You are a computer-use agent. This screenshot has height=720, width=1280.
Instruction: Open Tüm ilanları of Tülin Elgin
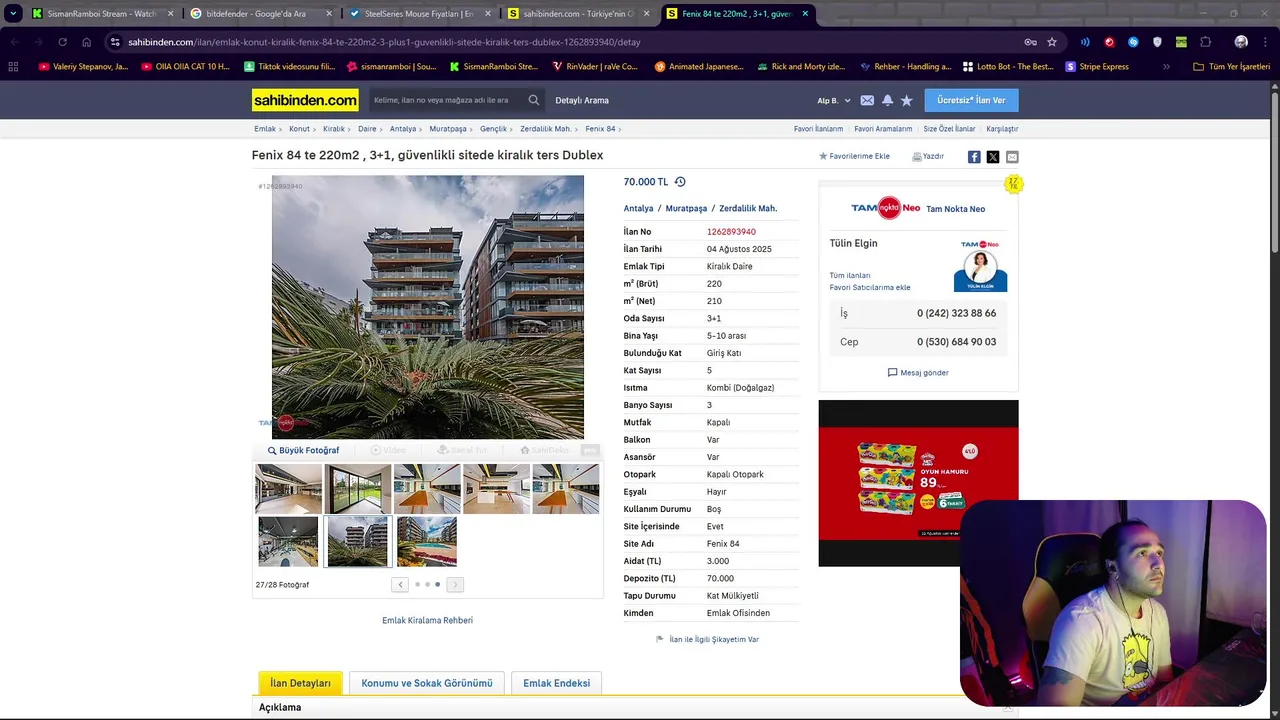pyautogui.click(x=850, y=275)
